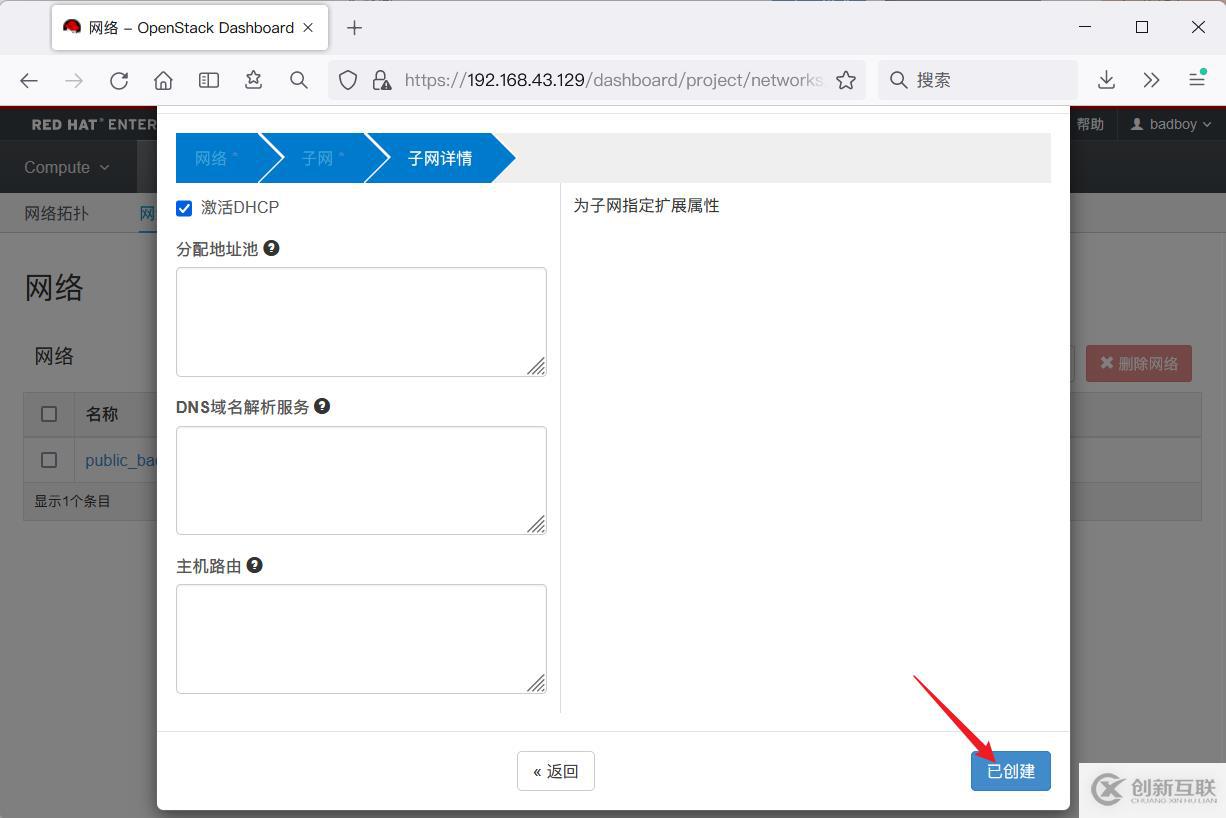This screenshot has height=818, width=1226.
Task: Maximize the browser window
Action: point(1142,27)
